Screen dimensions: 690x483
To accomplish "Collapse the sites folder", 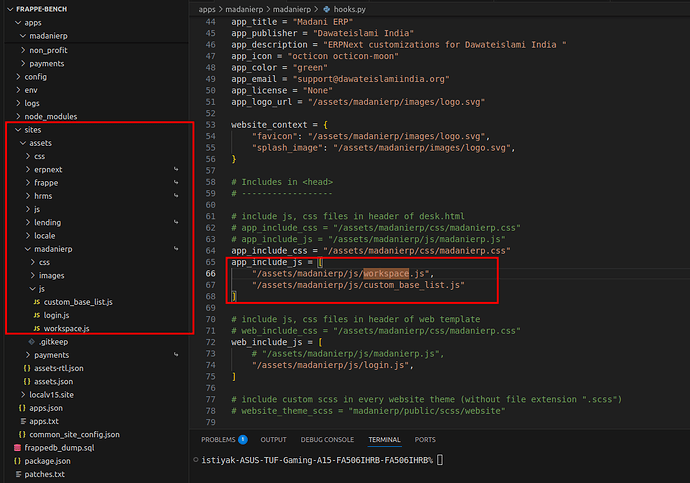I will click(x=15, y=130).
